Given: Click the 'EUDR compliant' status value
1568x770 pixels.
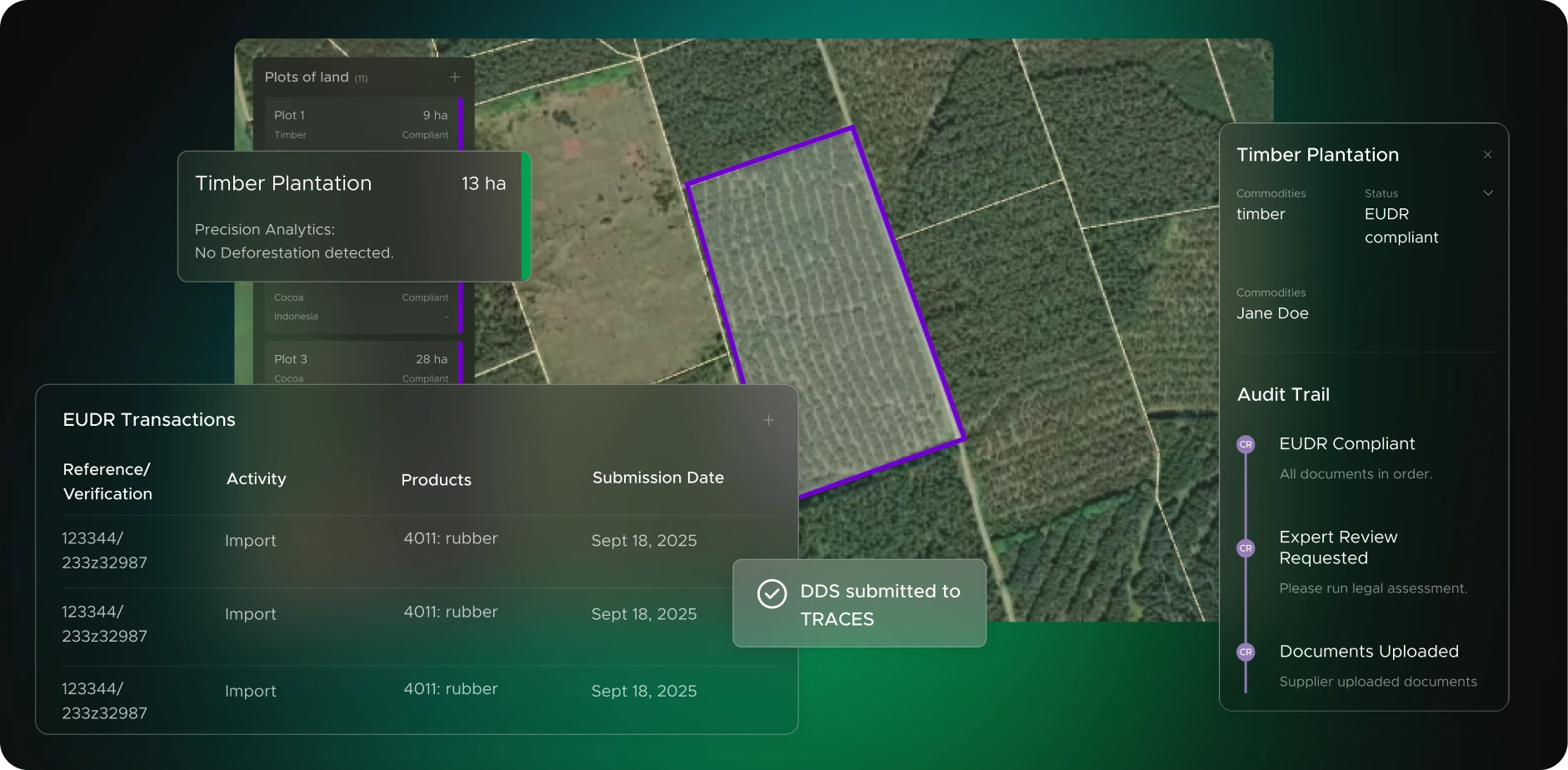Looking at the screenshot, I should (x=1401, y=226).
